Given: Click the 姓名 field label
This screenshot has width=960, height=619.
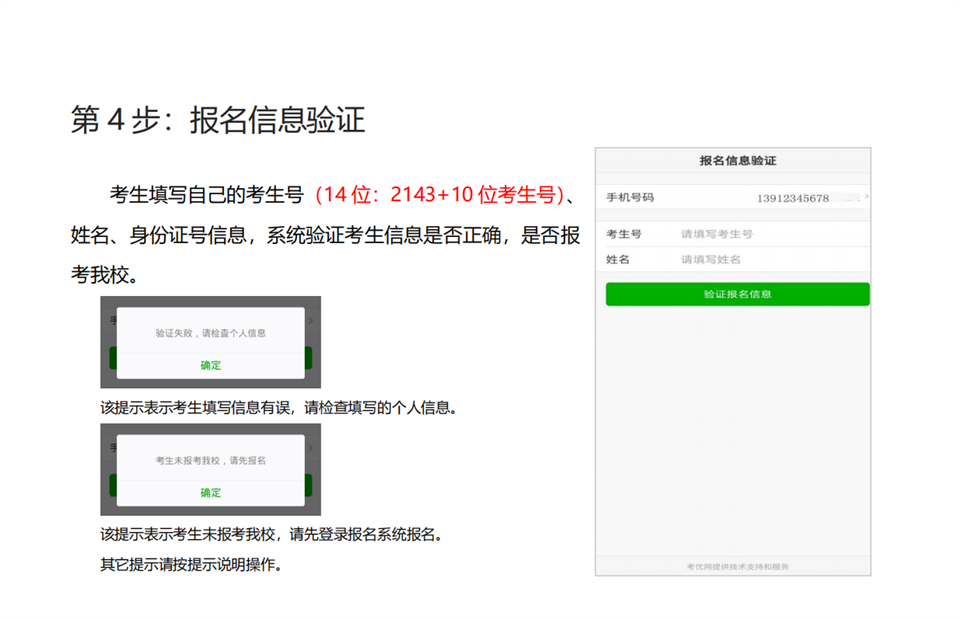Looking at the screenshot, I should click(x=618, y=260).
